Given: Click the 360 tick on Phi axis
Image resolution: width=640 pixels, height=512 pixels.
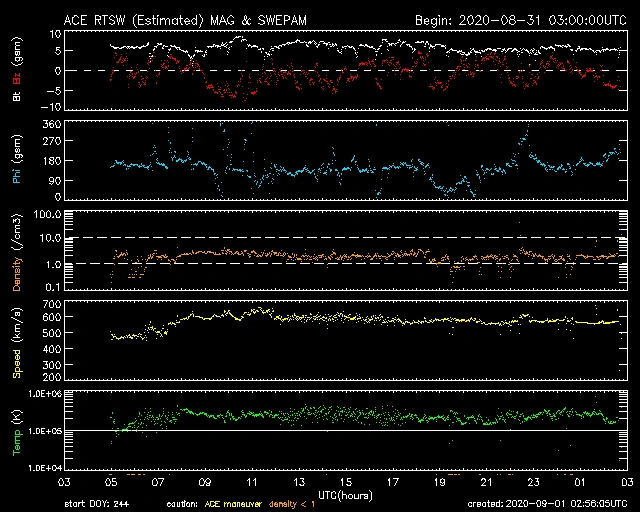Looking at the screenshot, I should pos(51,125).
